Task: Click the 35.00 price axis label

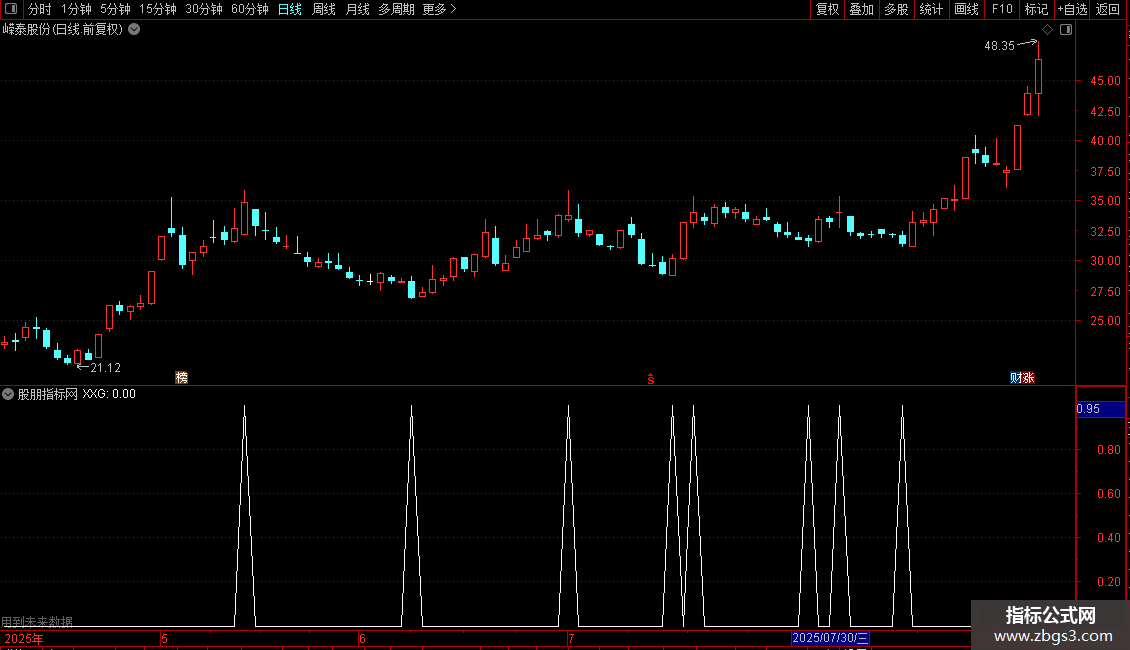Action: [1105, 201]
